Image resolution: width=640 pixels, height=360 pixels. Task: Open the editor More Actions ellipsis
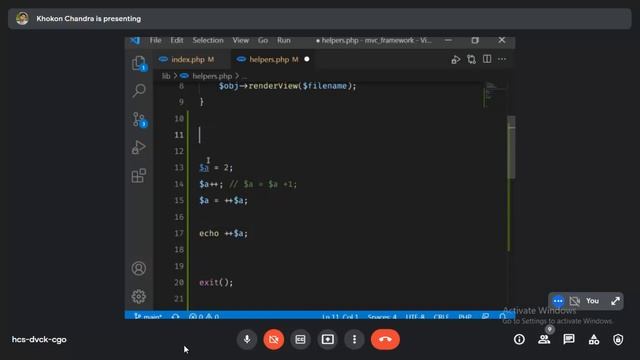pos(502,59)
